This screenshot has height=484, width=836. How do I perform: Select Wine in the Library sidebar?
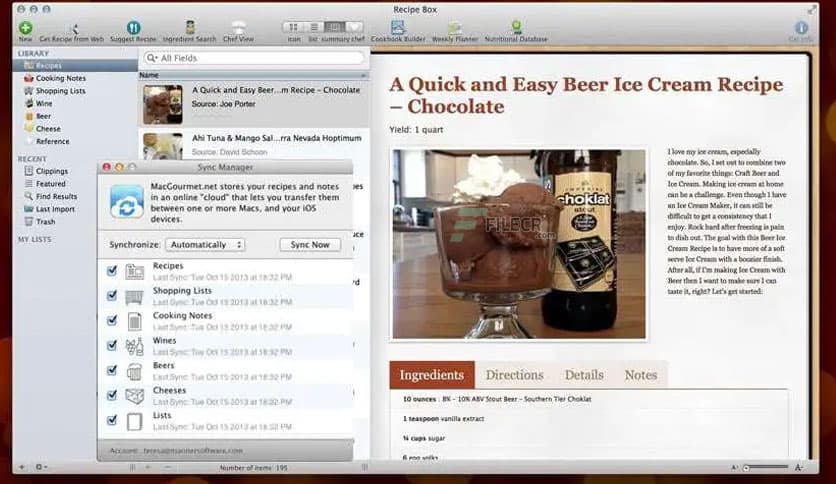44,103
